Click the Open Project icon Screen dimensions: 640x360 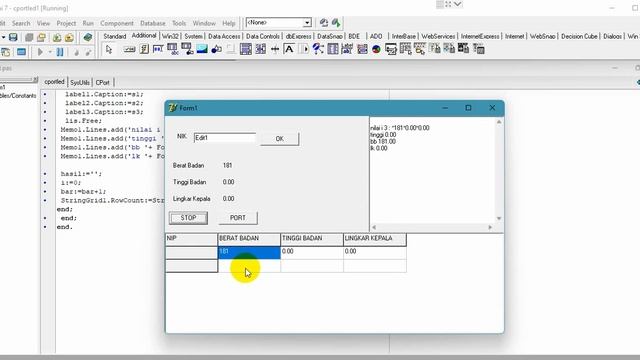click(41, 38)
